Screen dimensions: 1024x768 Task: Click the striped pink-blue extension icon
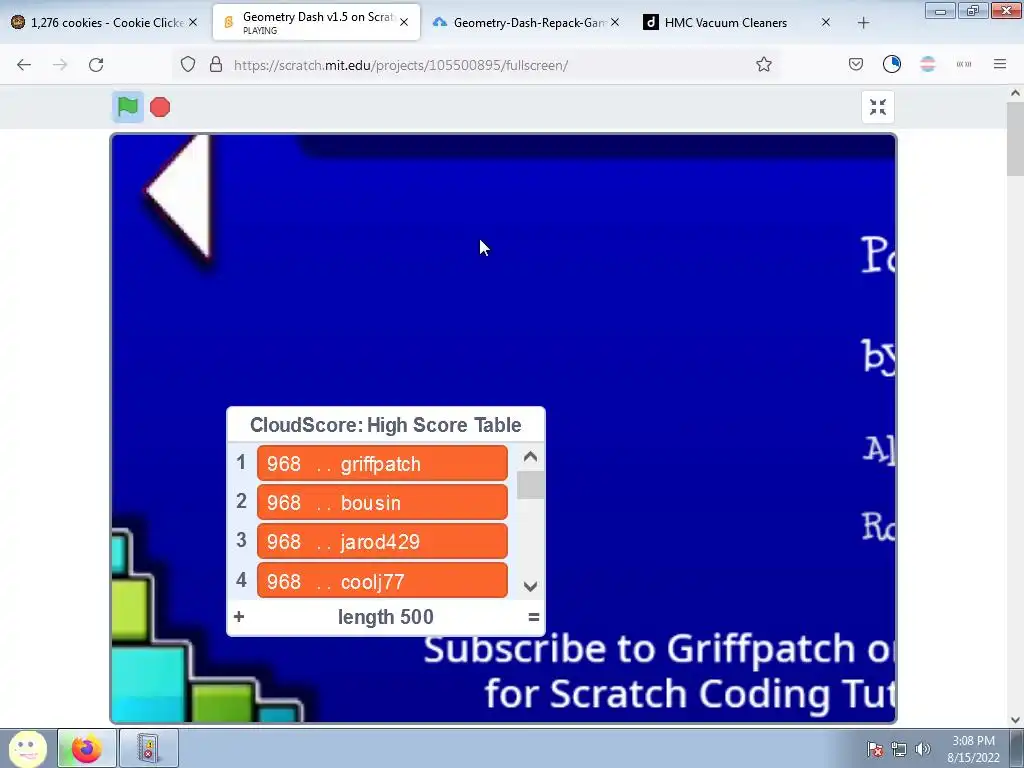click(x=928, y=64)
